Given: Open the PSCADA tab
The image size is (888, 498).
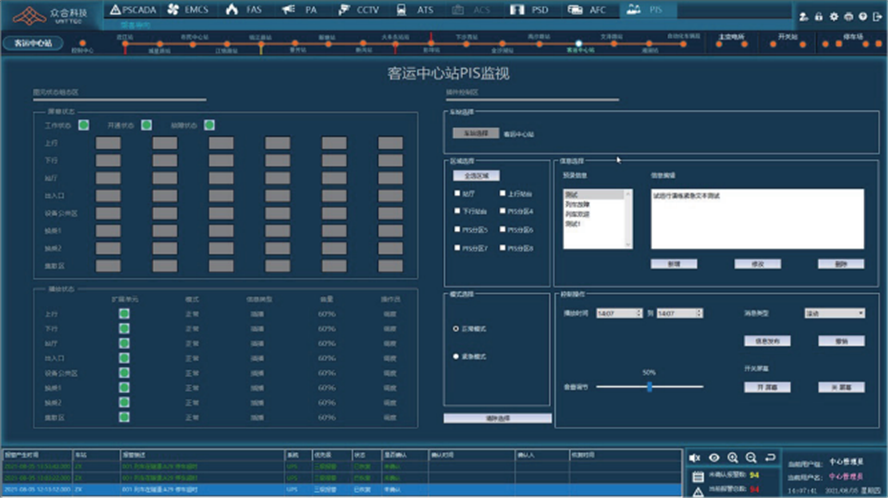Looking at the screenshot, I should pyautogui.click(x=133, y=9).
